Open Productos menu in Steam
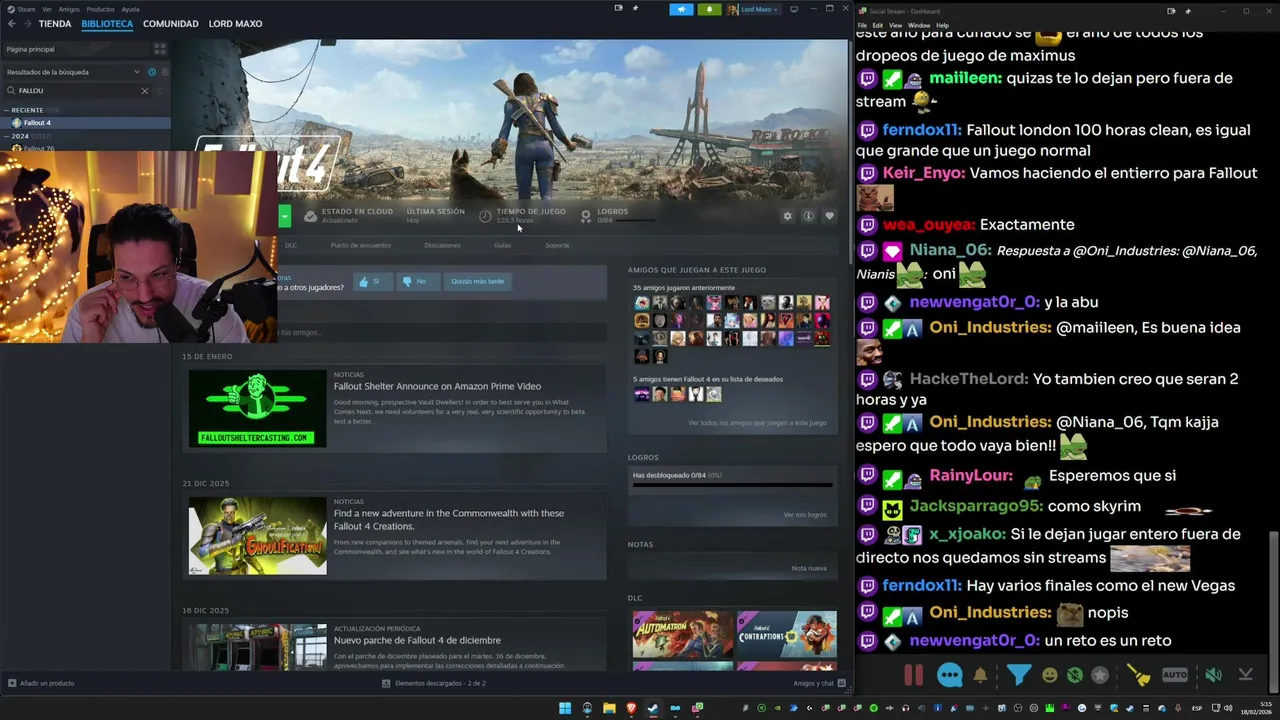Screen dimensions: 1280x720 coord(100,9)
